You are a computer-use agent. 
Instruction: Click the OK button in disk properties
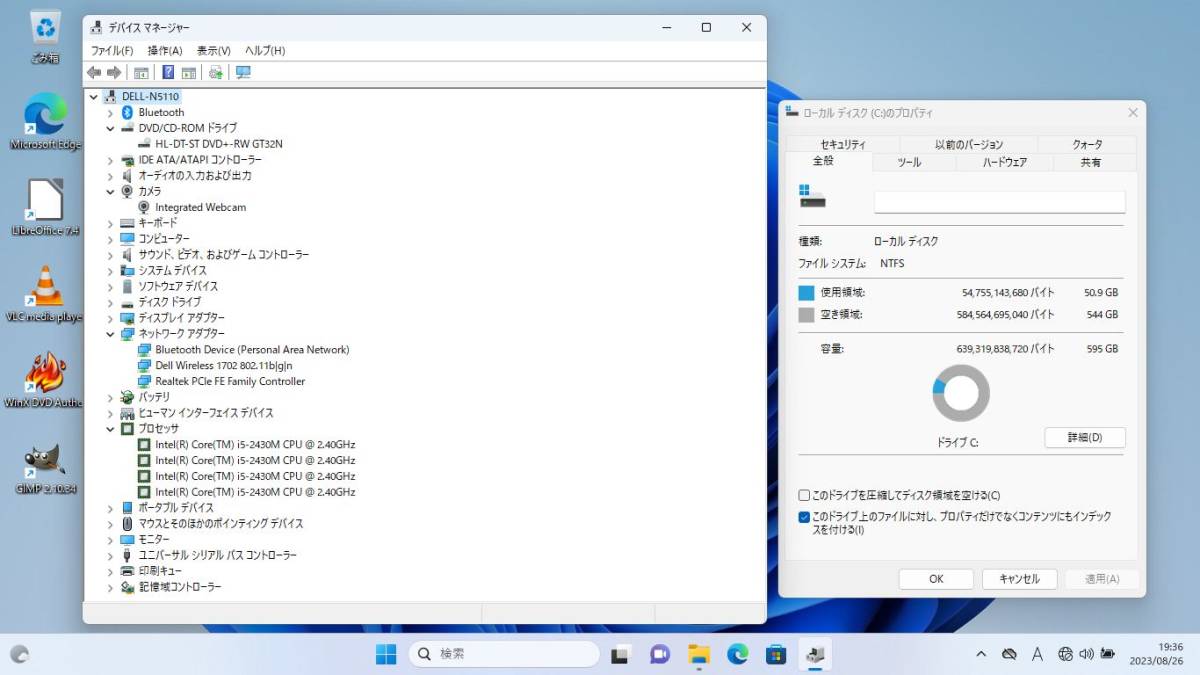(x=936, y=579)
